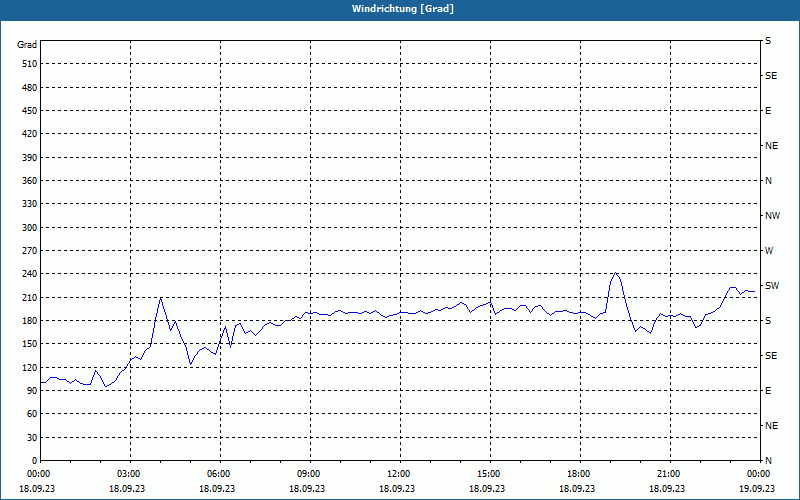Click the 240 degree axis label
Viewport: 800px width, 500px height.
30,274
